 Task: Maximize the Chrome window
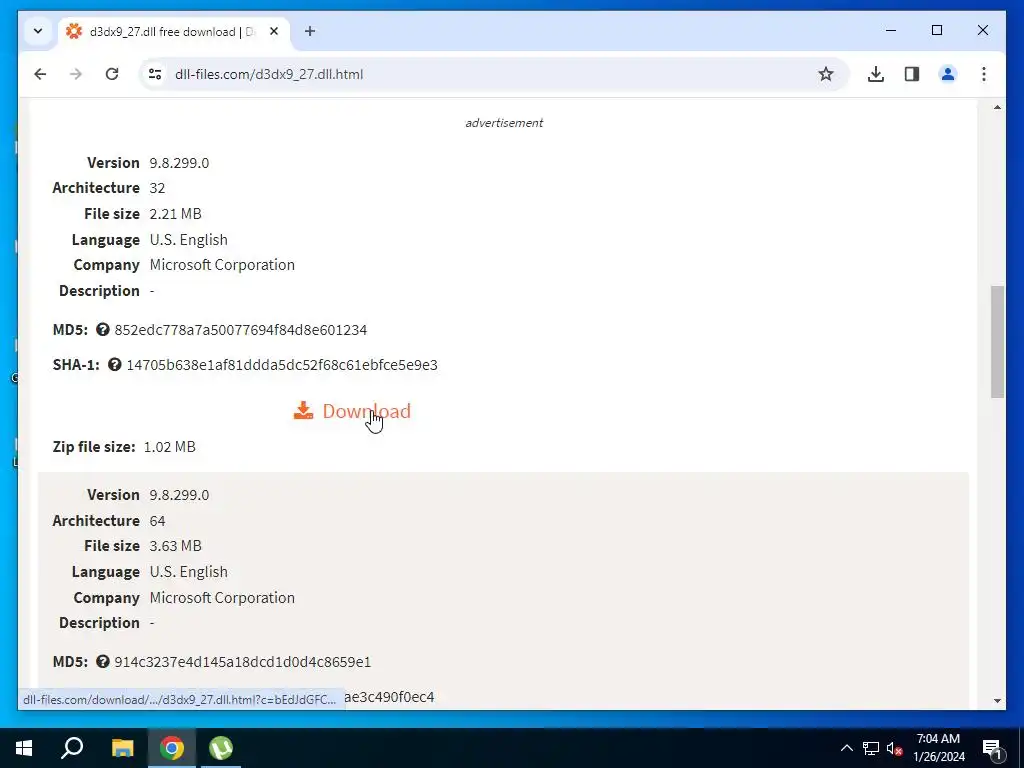(936, 30)
